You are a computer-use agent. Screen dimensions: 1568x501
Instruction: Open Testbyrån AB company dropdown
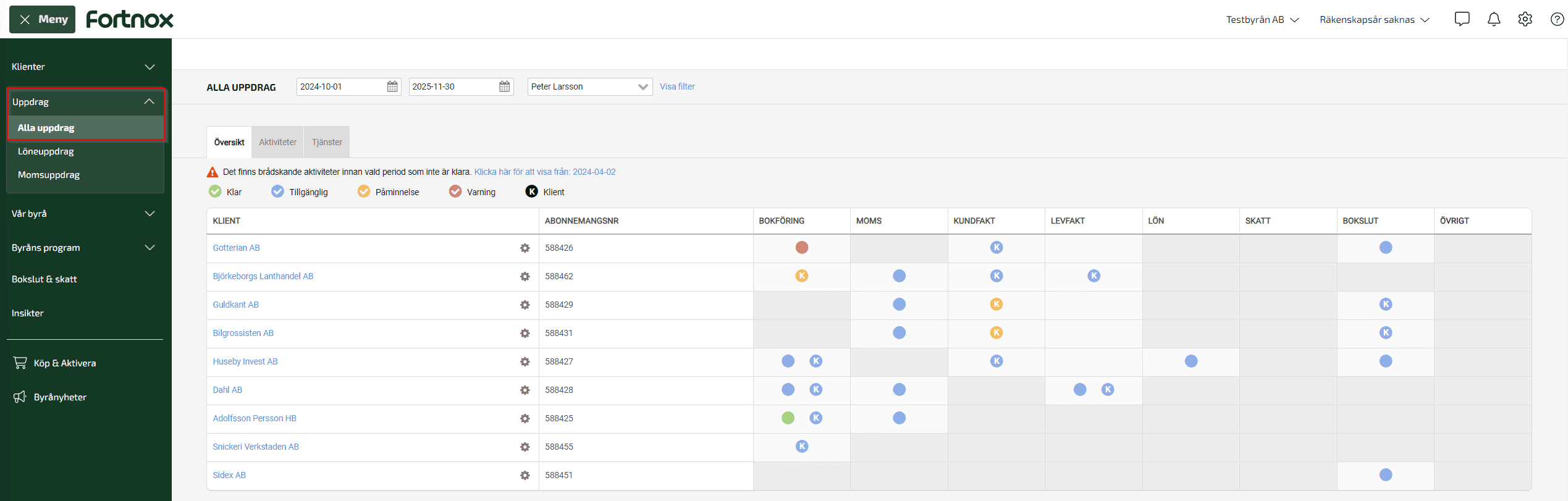click(x=1262, y=20)
